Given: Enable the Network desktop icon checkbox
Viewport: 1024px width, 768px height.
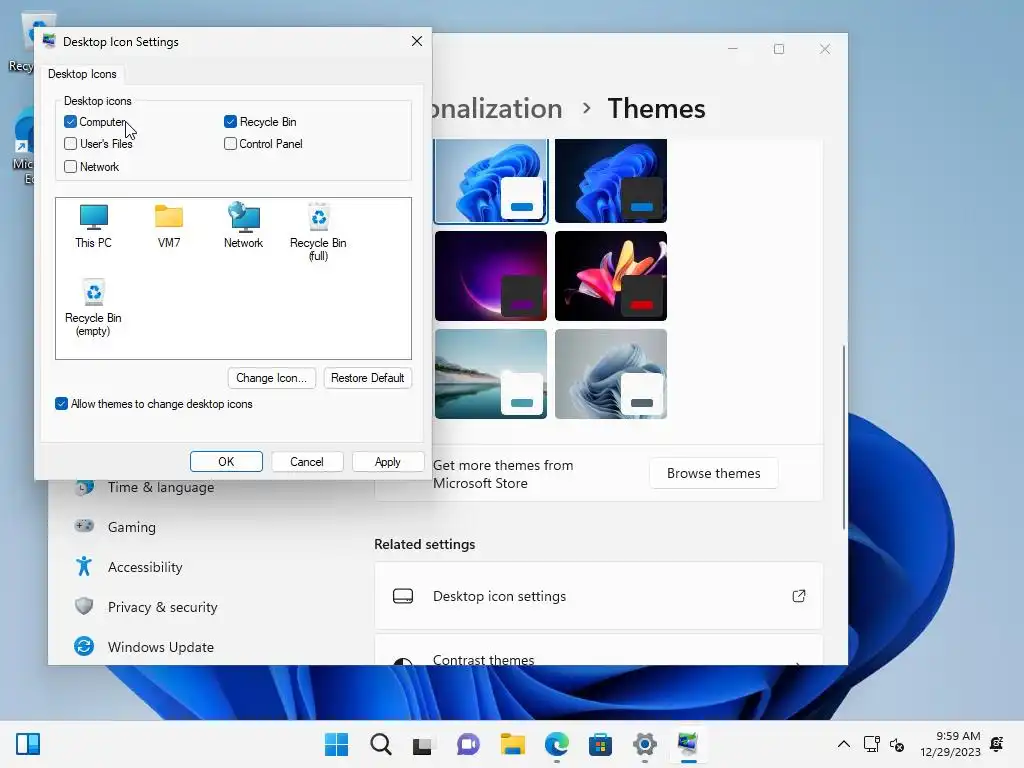Looking at the screenshot, I should tap(71, 167).
